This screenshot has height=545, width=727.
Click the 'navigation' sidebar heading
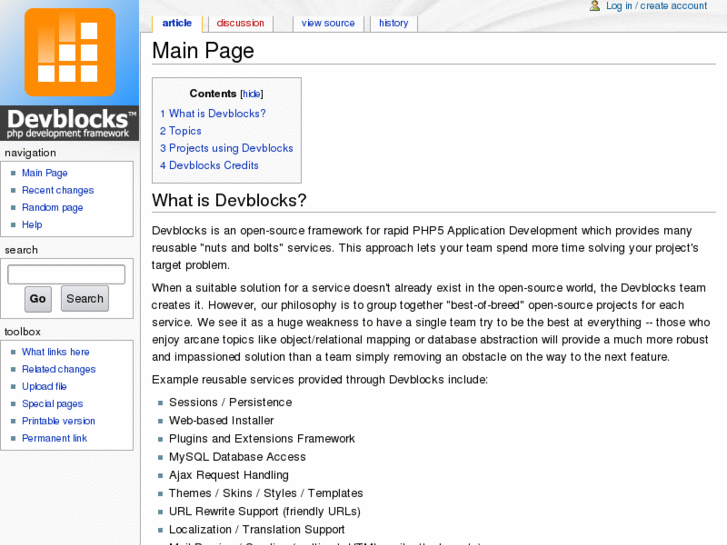30,153
